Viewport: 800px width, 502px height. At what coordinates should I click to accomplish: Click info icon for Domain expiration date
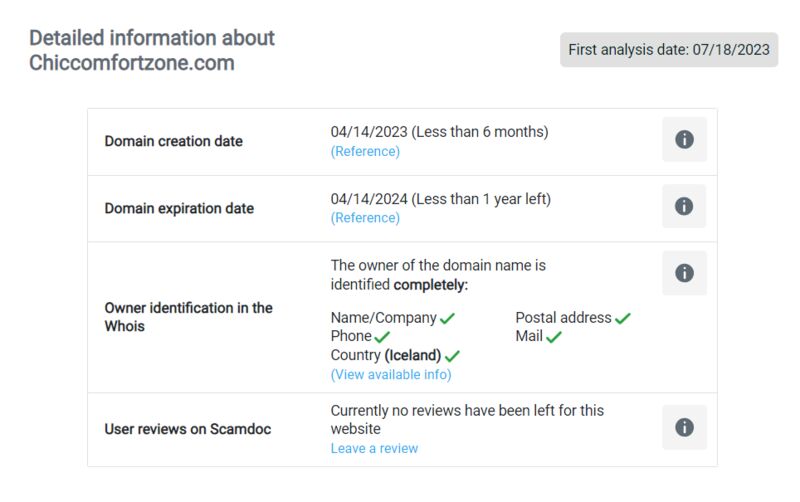[x=684, y=206]
